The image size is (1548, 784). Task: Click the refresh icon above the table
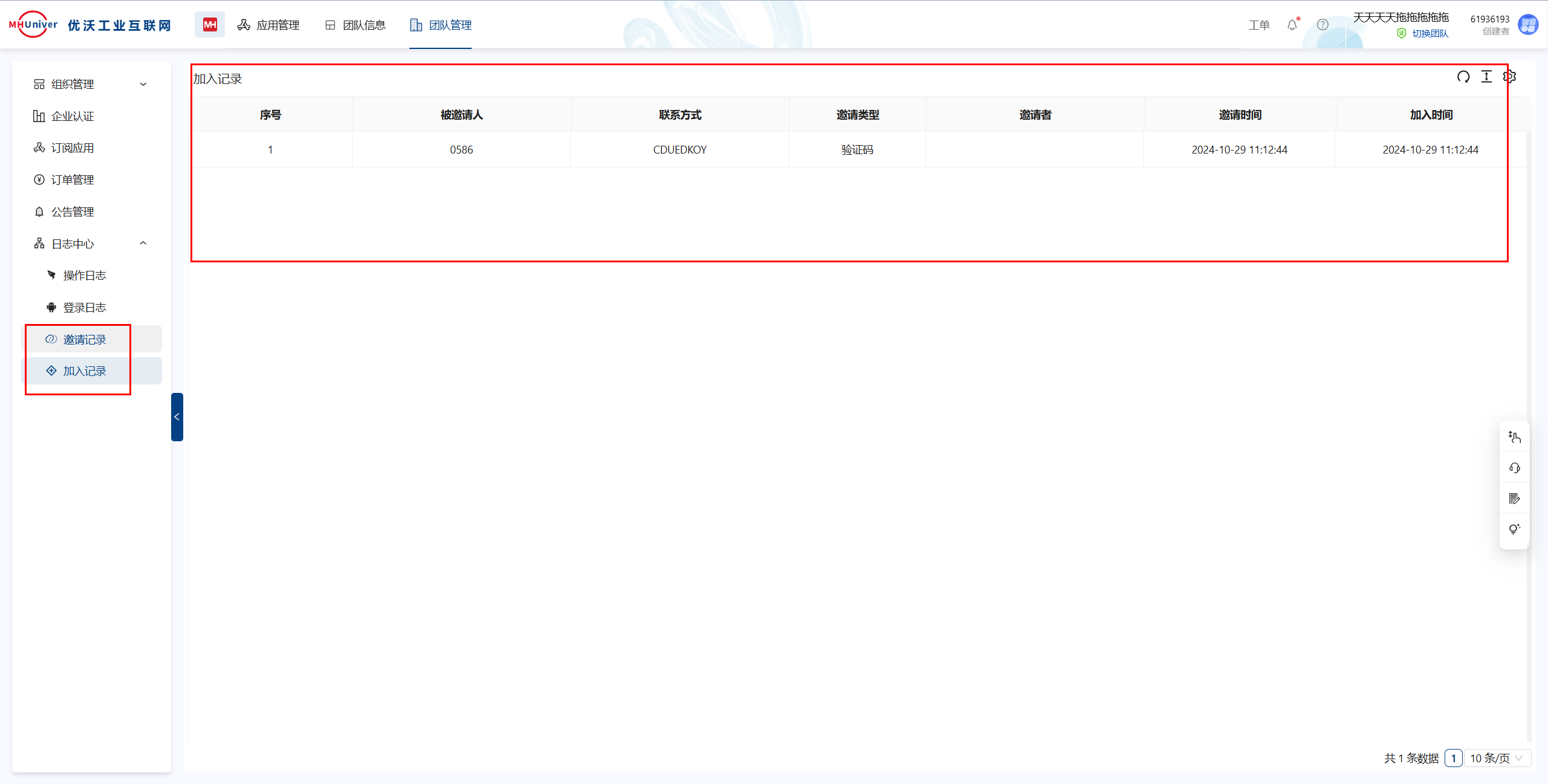tap(1463, 77)
